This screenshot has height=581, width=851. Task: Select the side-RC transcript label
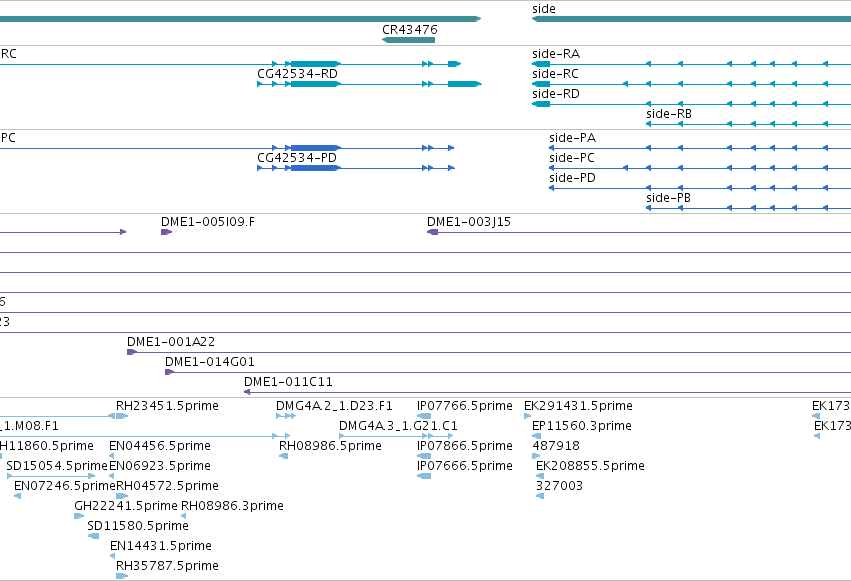[x=555, y=74]
